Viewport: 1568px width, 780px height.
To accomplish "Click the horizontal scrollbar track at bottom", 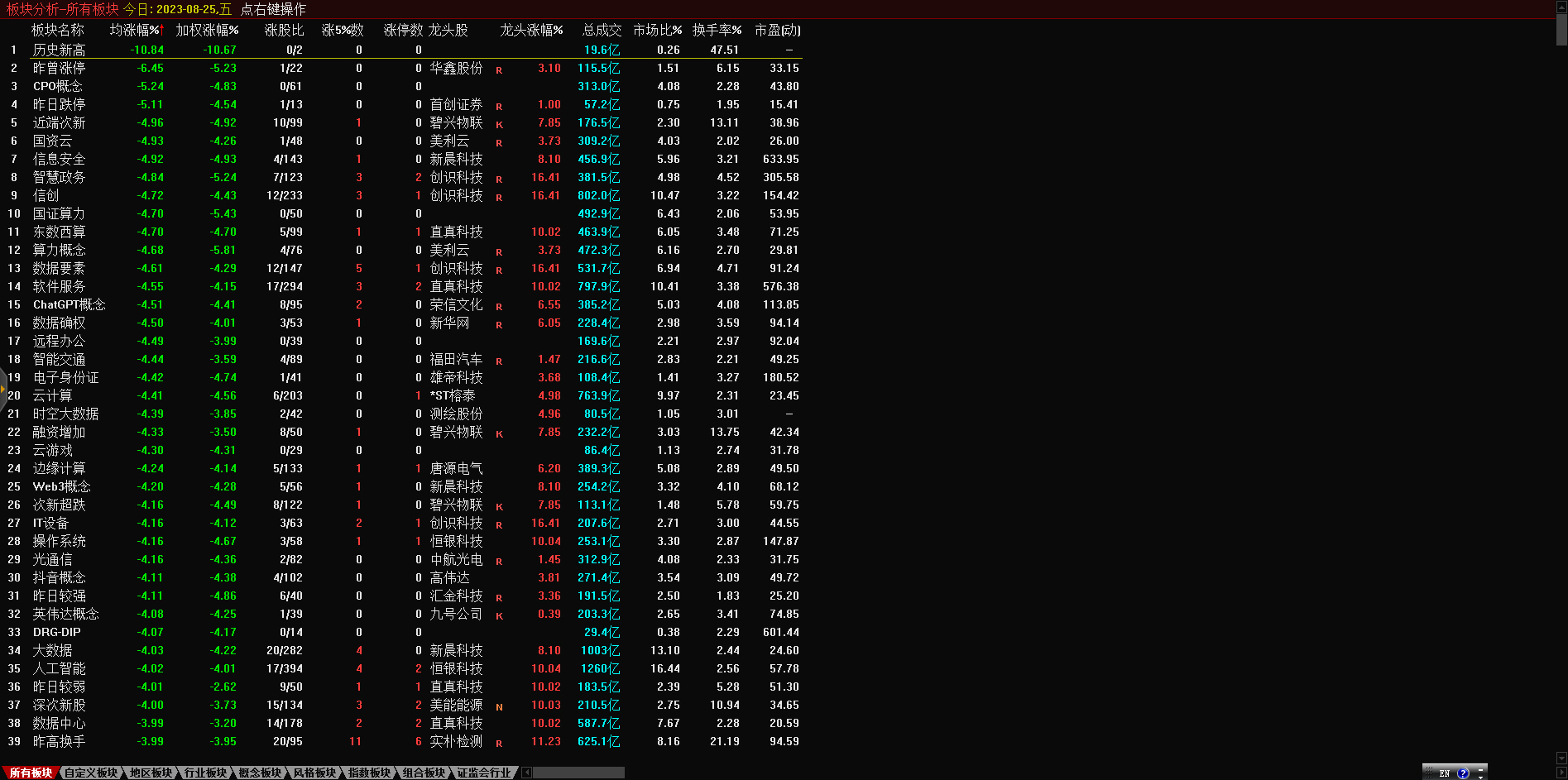I will [579, 773].
